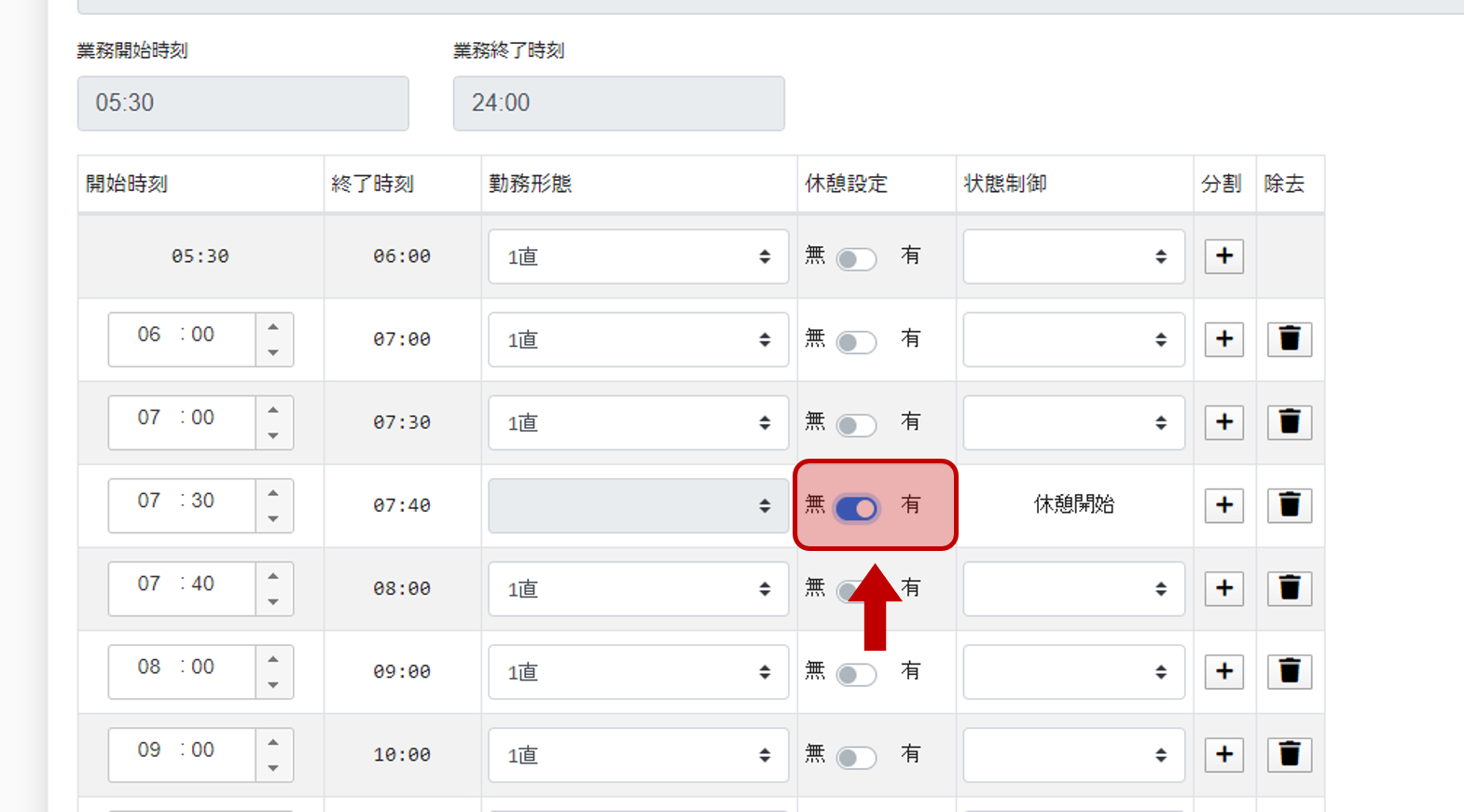Enable break toggle for 08:00 row
Viewport: 1464px width, 812px height.
(856, 674)
